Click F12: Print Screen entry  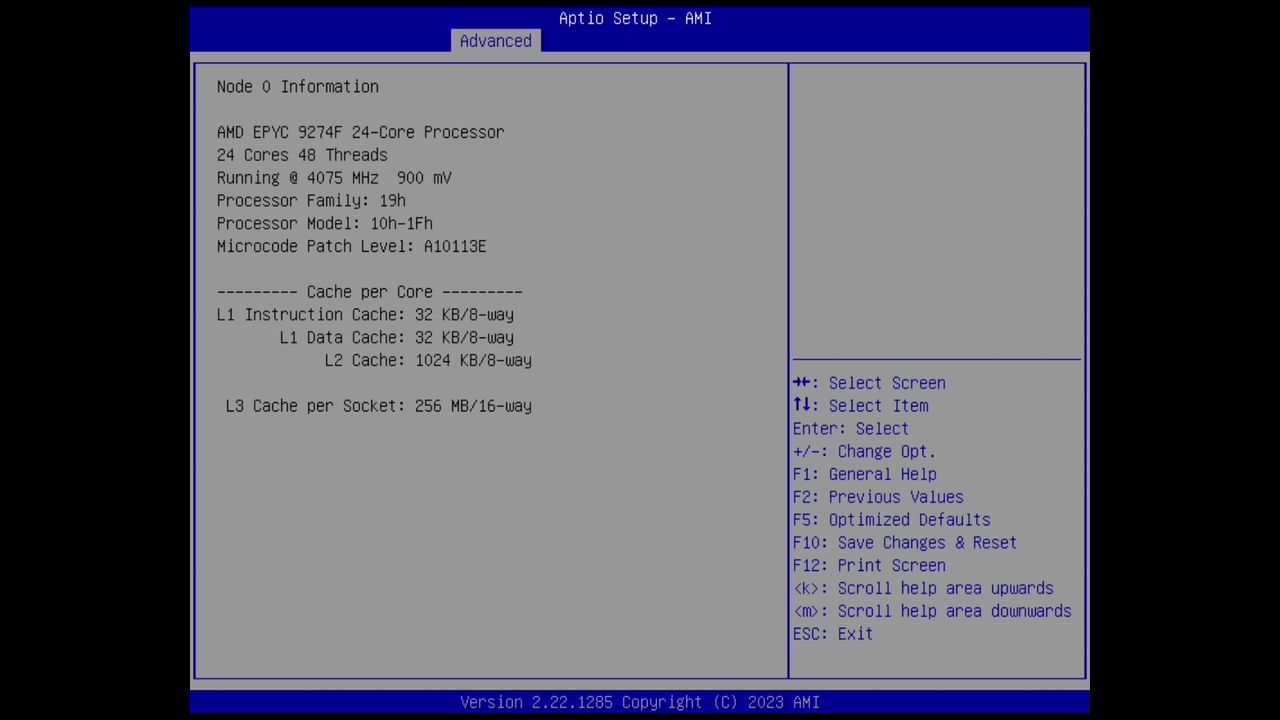[x=869, y=566]
